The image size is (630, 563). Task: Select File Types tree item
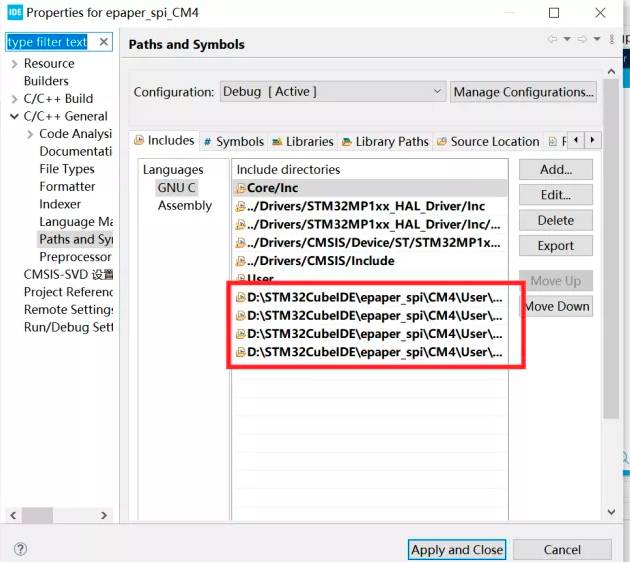pos(67,169)
